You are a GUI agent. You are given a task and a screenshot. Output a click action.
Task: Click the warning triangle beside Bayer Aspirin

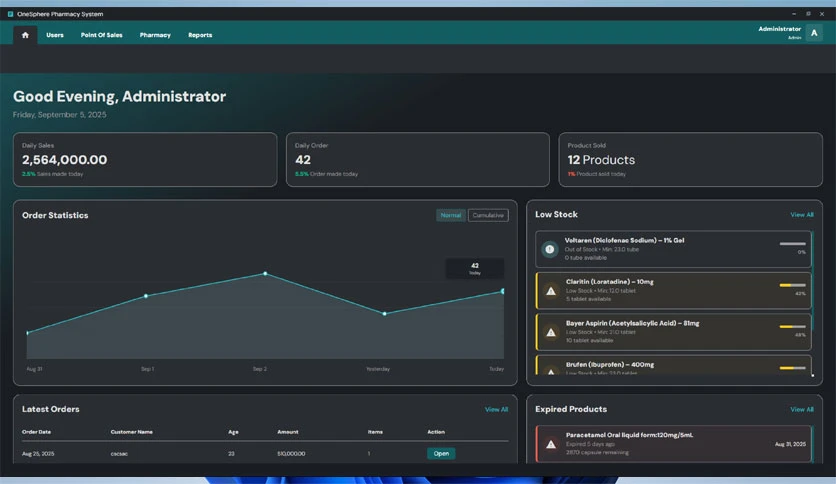tap(551, 333)
